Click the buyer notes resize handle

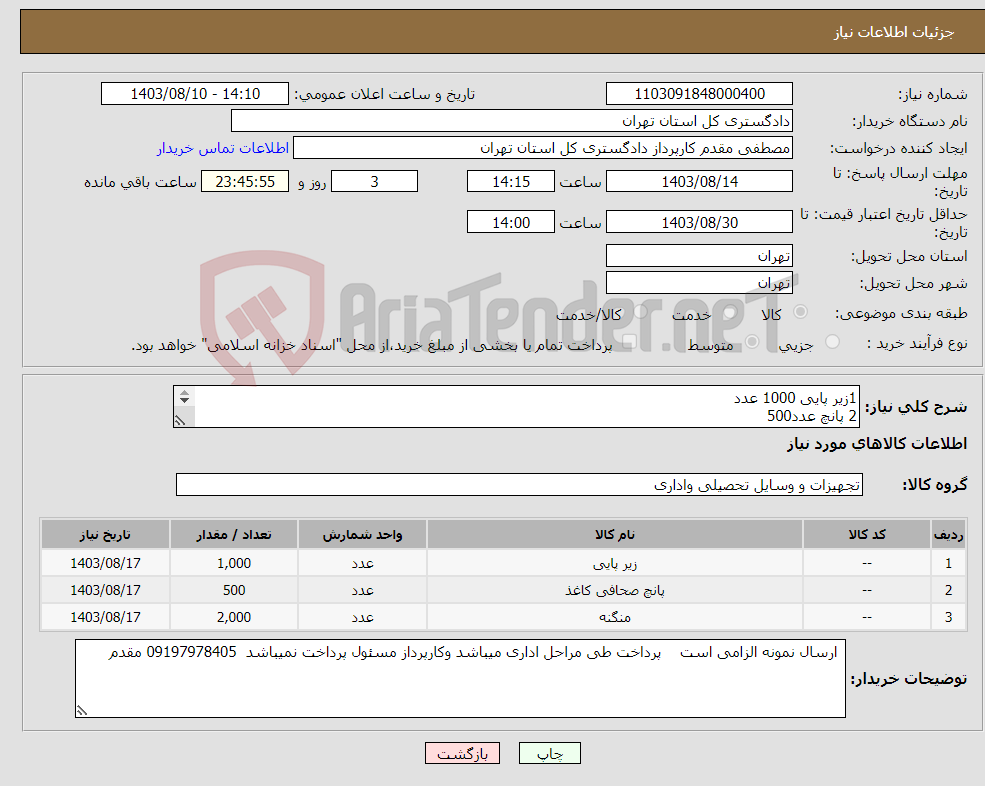tap(82, 711)
